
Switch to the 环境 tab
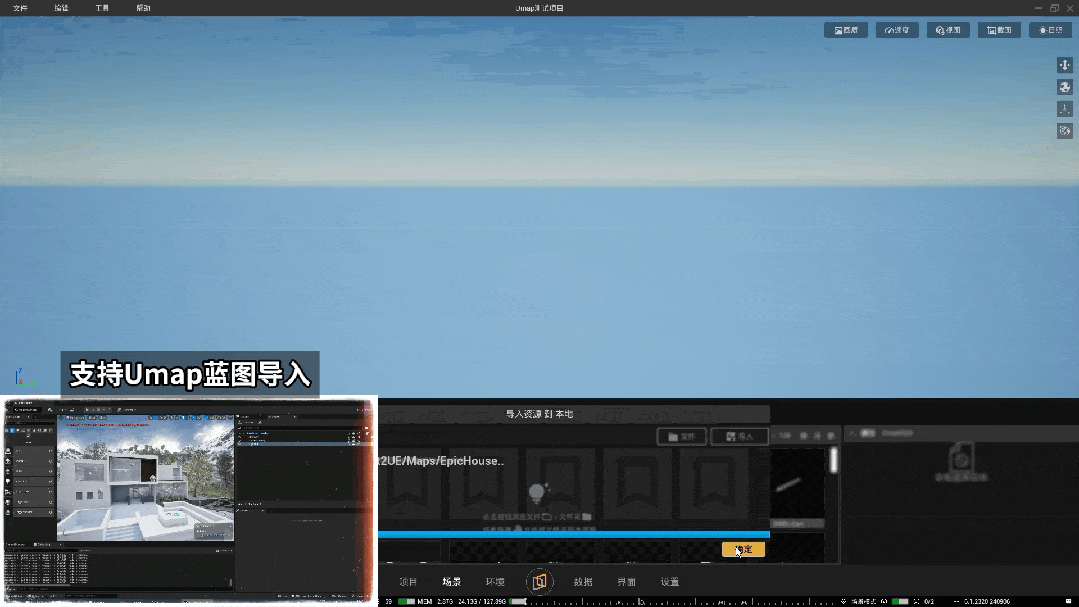(x=495, y=582)
